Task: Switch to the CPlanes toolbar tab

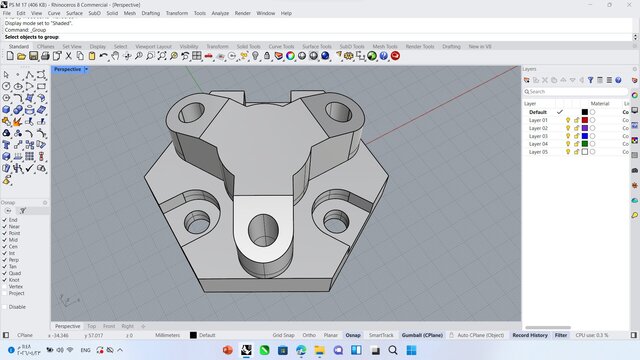Action: click(x=45, y=47)
